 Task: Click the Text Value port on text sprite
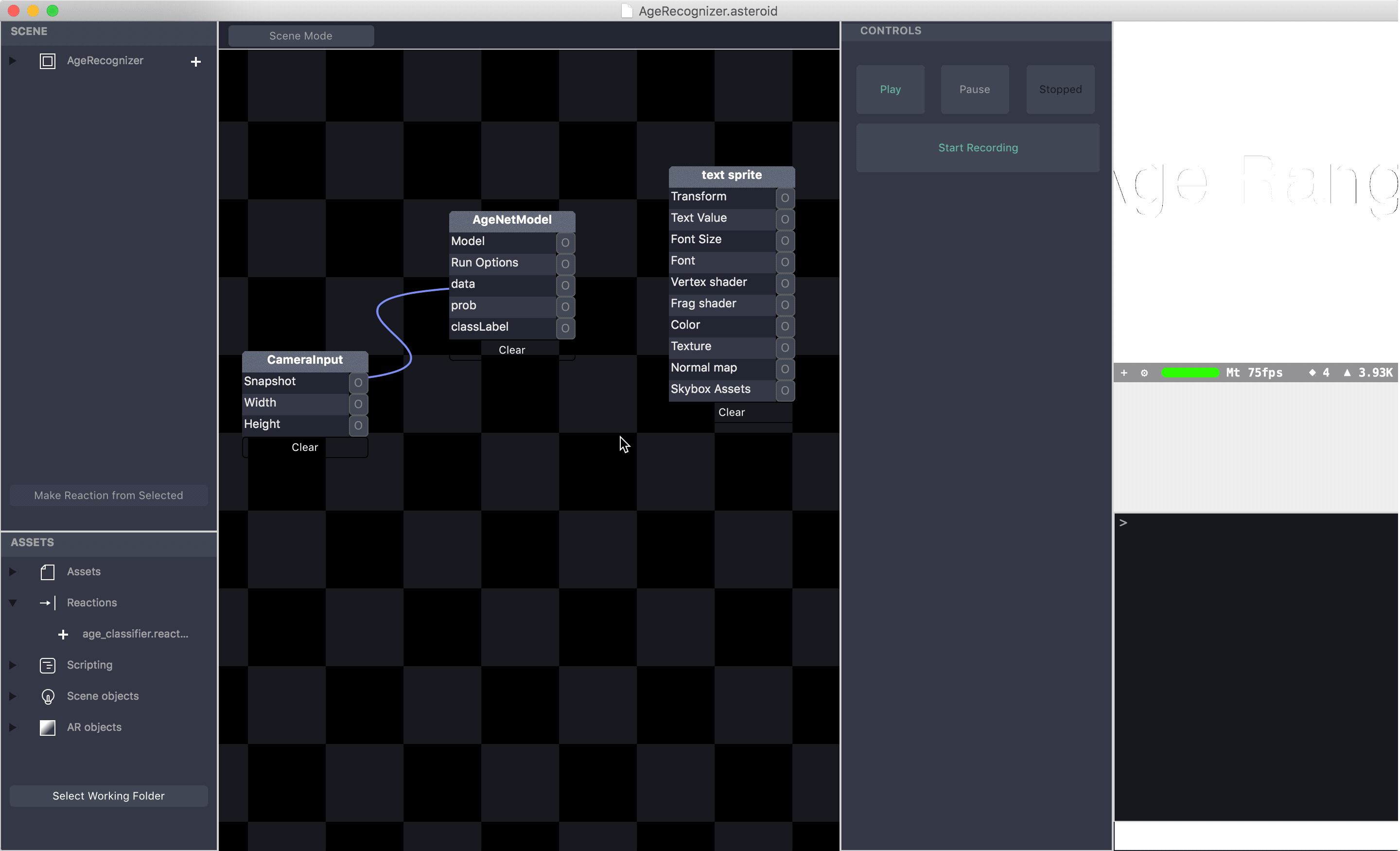(x=785, y=219)
